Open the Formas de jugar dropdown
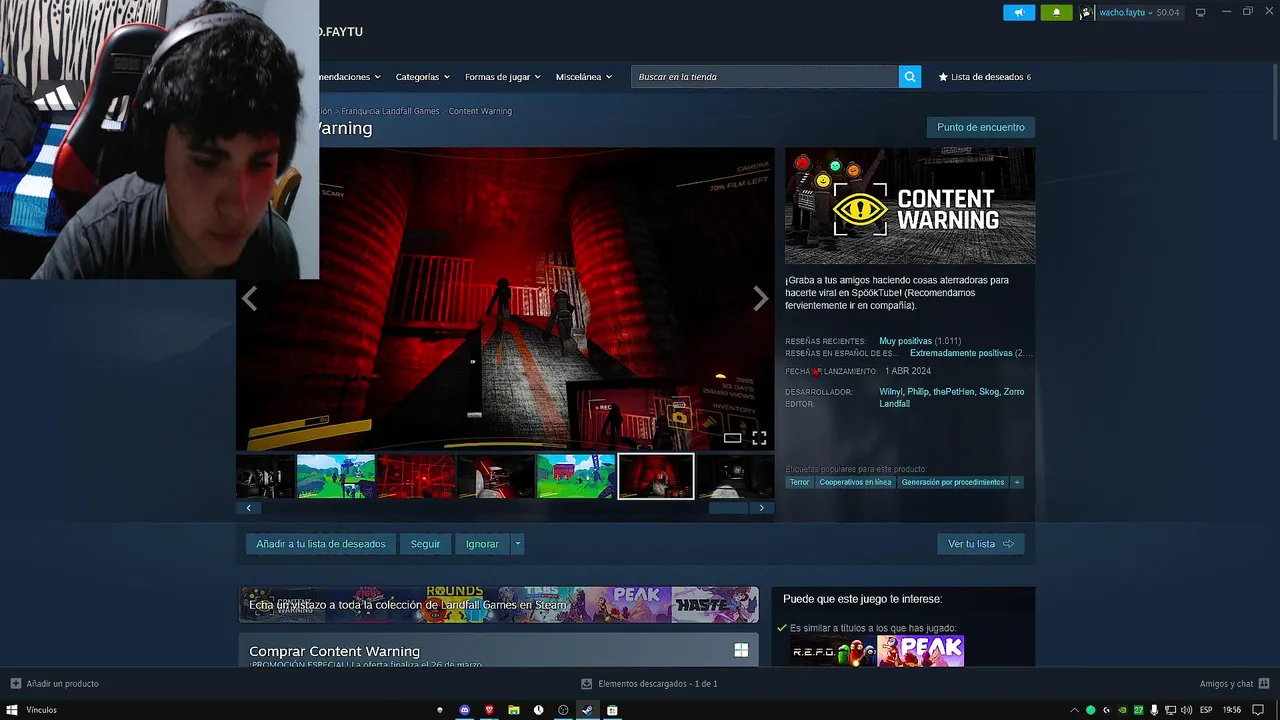1280x720 pixels. click(502, 77)
